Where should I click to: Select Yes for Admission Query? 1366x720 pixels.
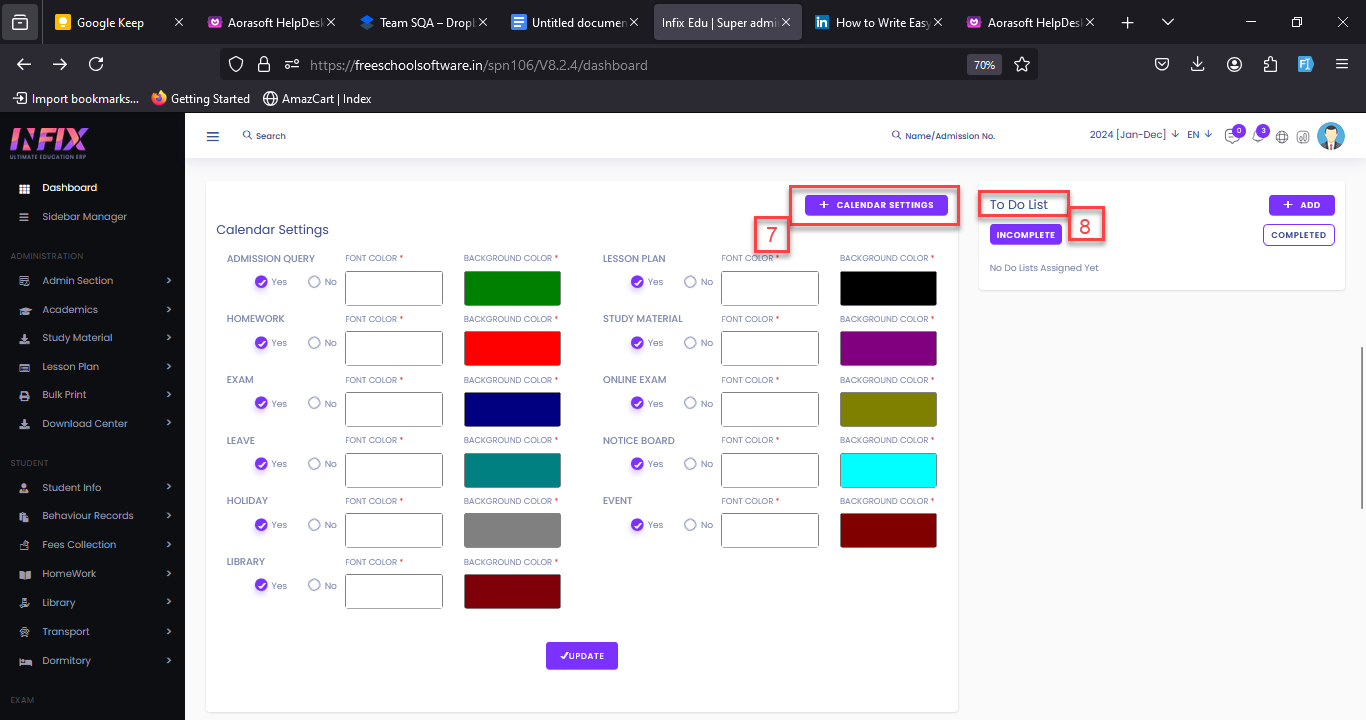(261, 282)
